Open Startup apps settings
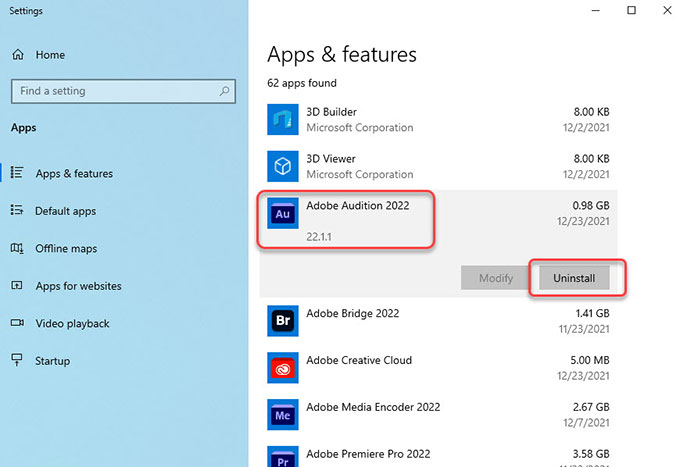680x467 pixels. coord(52,361)
